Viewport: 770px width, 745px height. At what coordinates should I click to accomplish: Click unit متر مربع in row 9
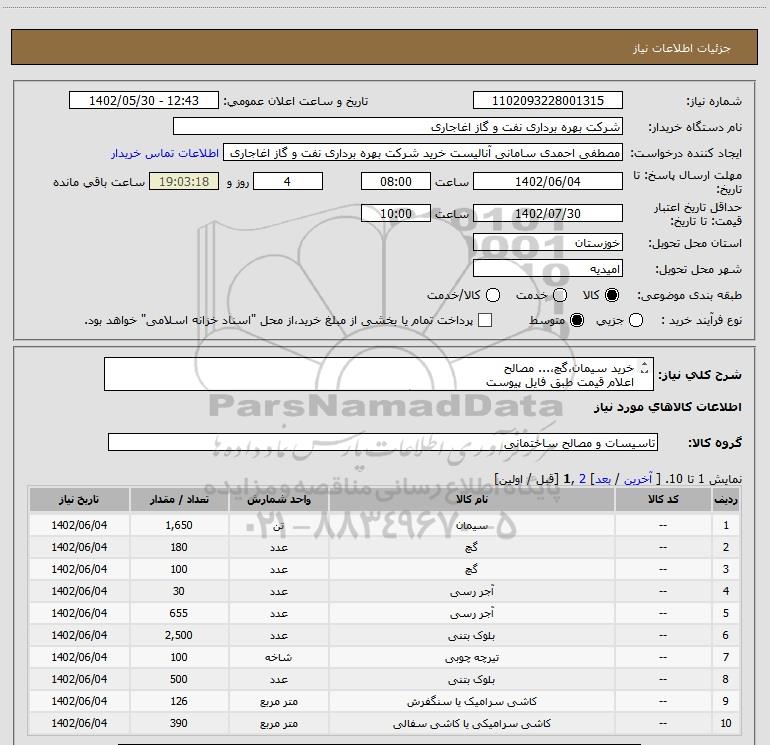[278, 701]
